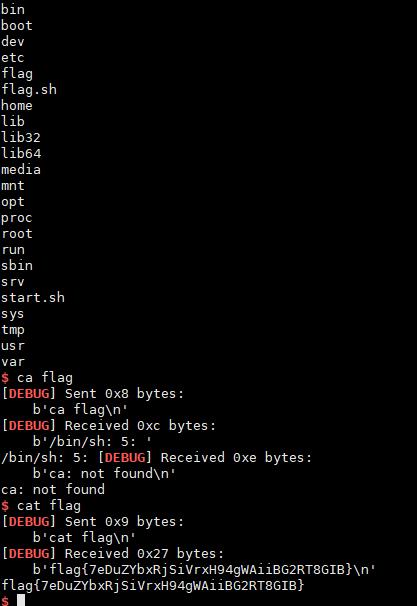Click the '$ cat flag' command line

(x=41, y=506)
